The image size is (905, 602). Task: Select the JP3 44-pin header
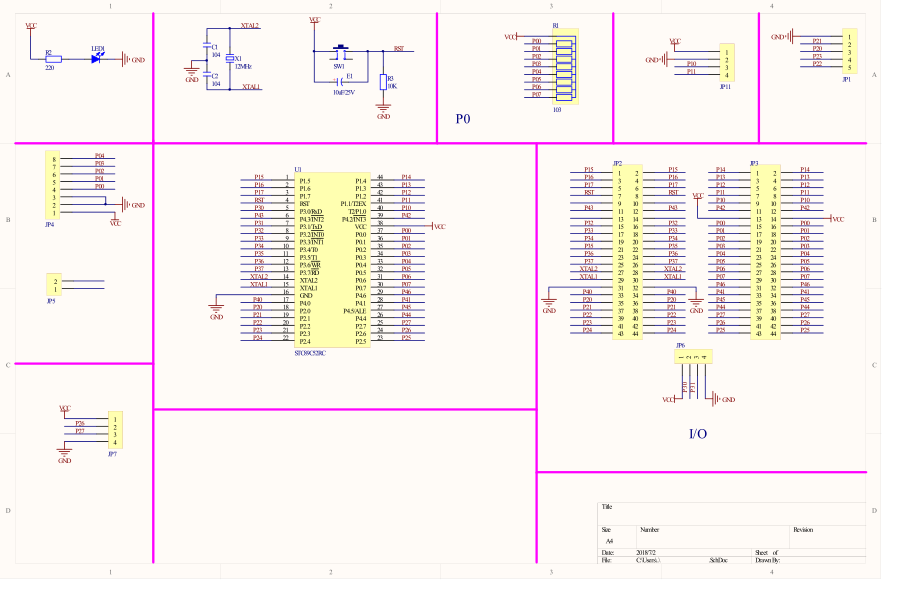[x=765, y=253]
